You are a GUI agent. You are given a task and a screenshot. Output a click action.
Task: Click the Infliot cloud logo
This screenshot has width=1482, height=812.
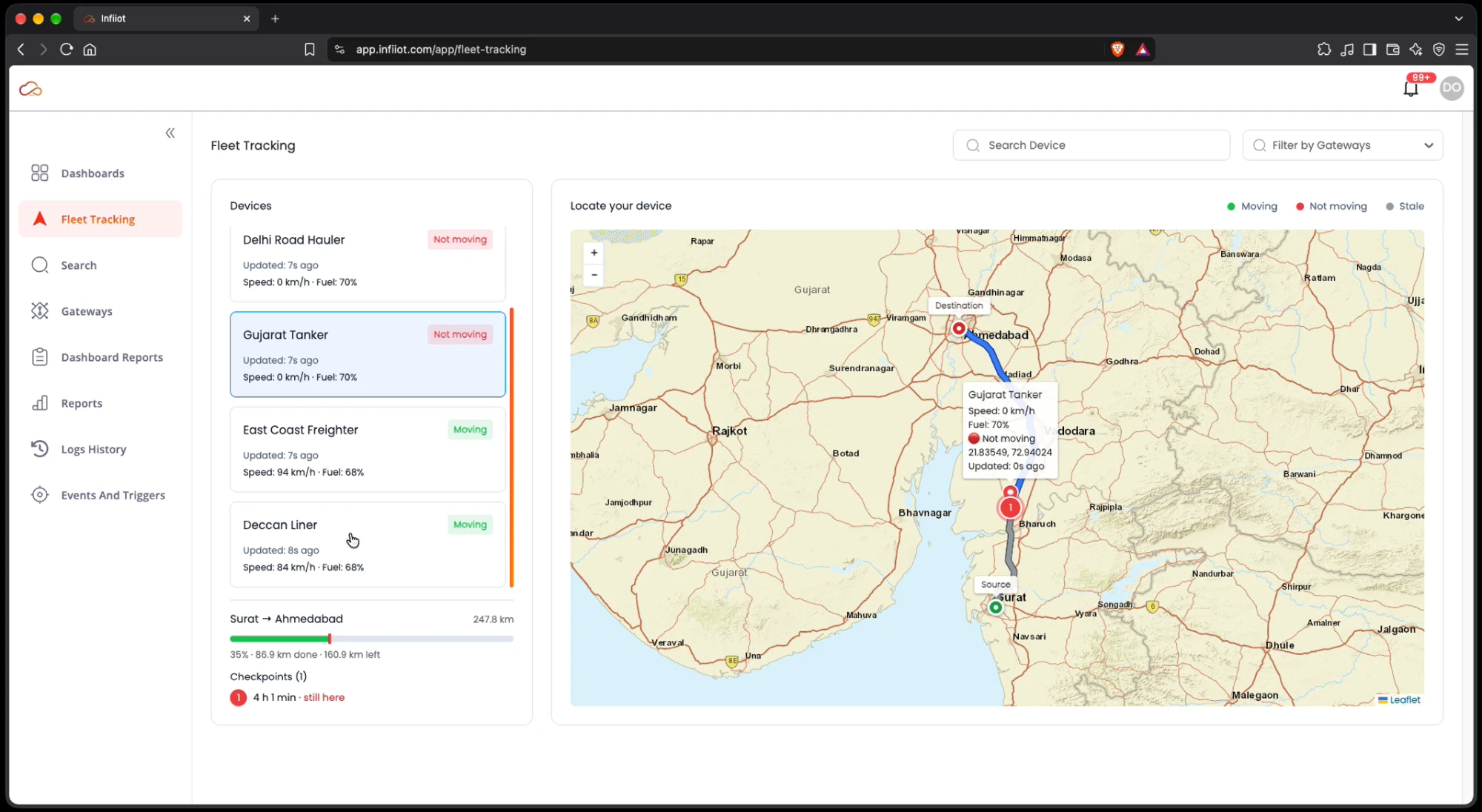coord(30,89)
